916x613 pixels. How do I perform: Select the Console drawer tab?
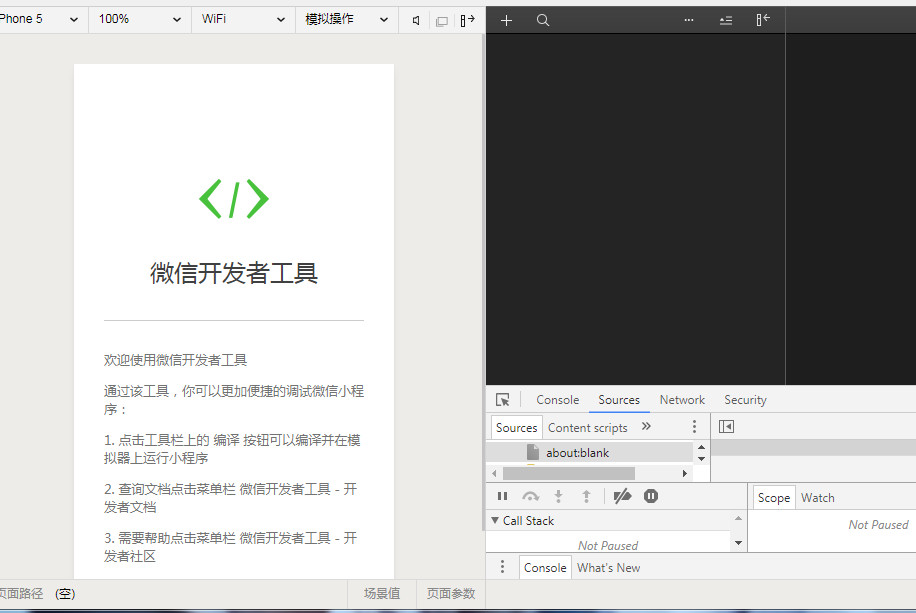click(x=545, y=568)
